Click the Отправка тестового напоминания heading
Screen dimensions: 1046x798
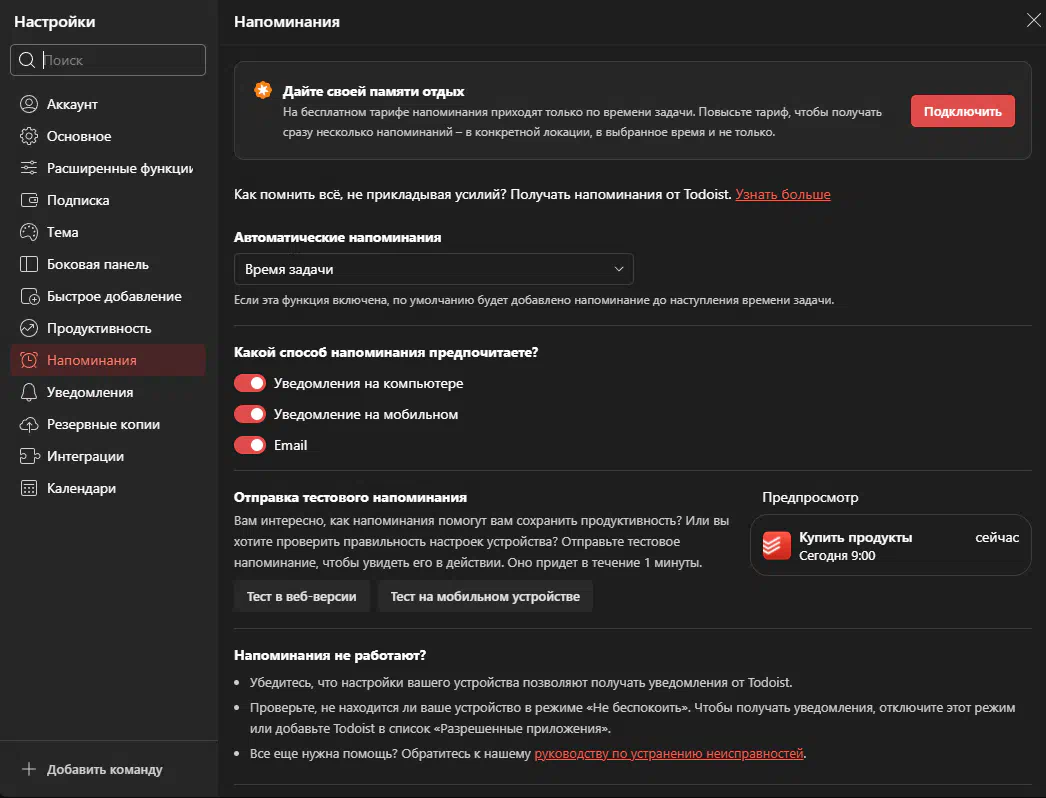pos(350,497)
